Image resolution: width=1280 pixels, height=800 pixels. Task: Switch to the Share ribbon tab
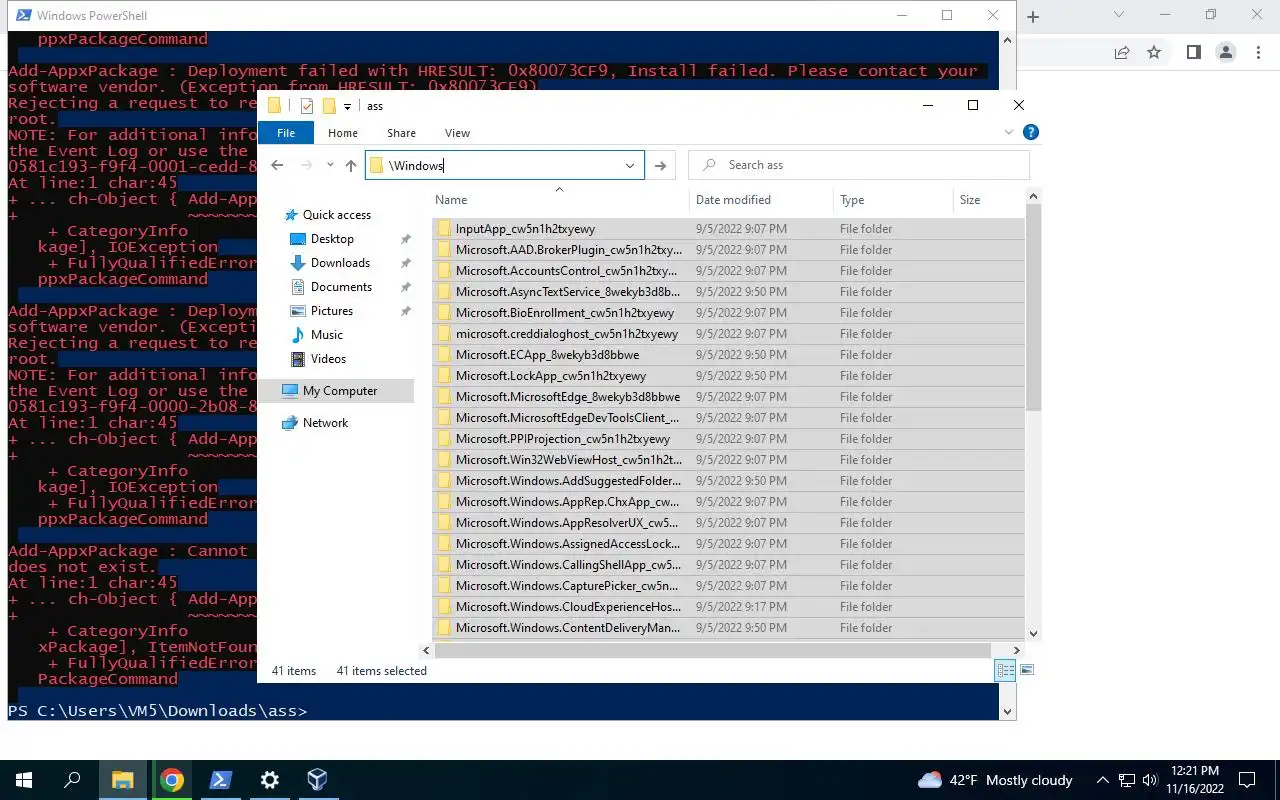coord(401,133)
